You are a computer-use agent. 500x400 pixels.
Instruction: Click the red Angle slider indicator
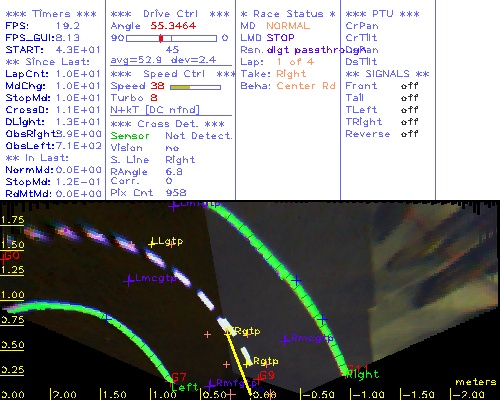(x=161, y=38)
